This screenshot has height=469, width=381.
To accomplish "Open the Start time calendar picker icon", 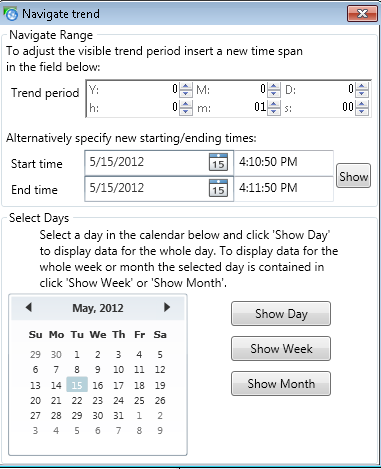I will (218, 162).
